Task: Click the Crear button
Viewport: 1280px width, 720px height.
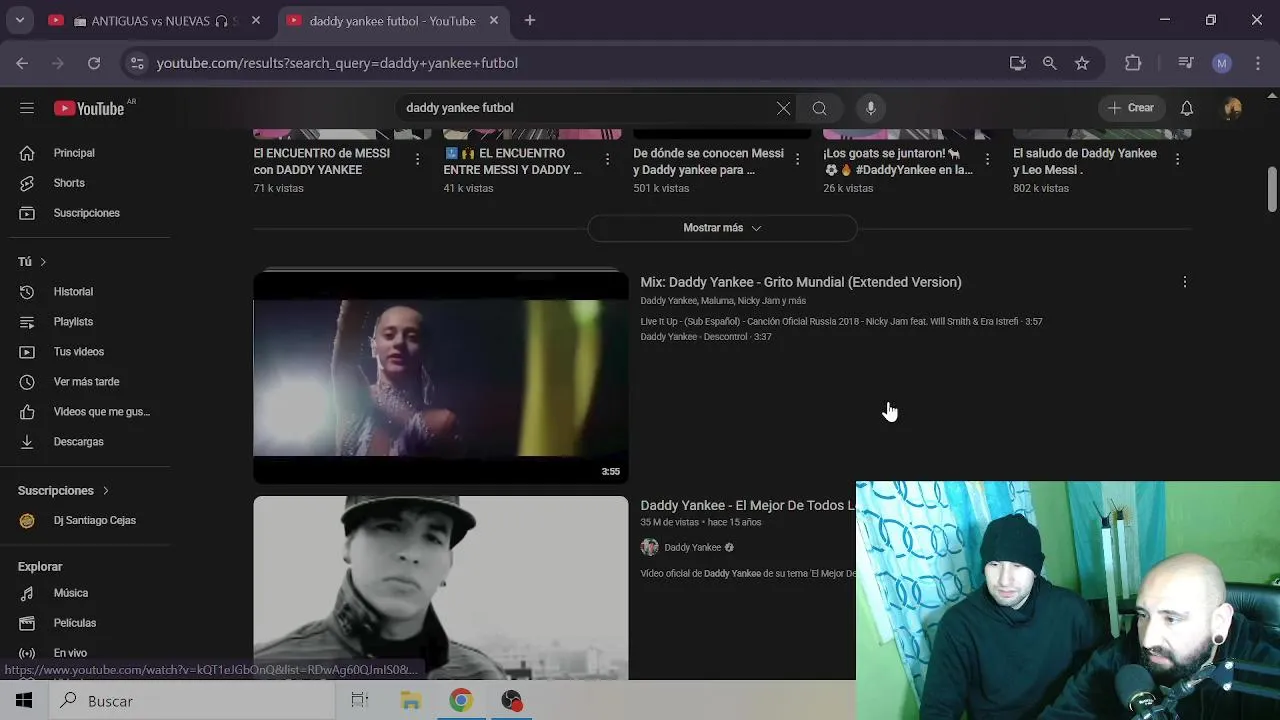Action: (1131, 108)
